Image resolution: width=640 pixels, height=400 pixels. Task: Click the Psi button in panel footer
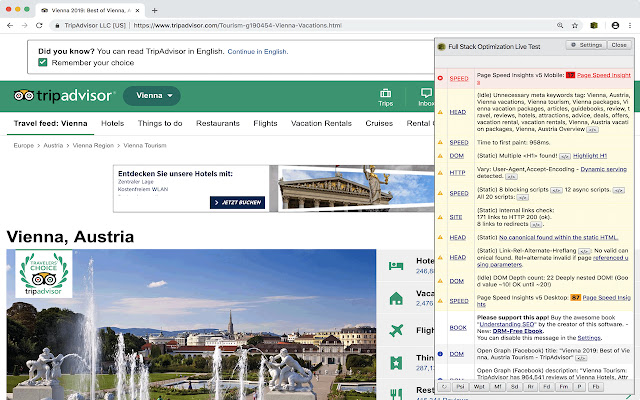pos(460,387)
